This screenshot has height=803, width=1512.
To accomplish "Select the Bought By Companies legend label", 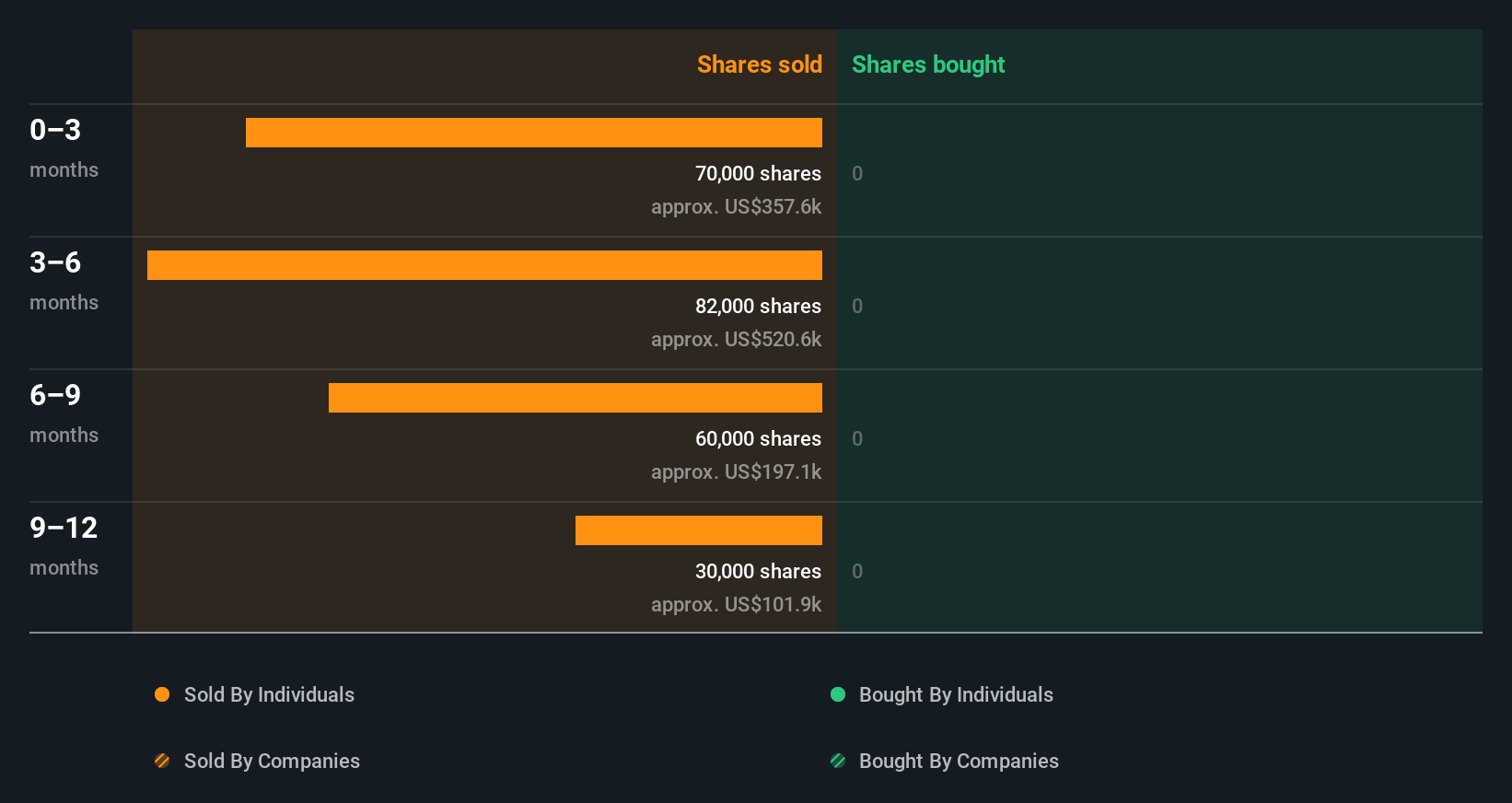I will [959, 761].
